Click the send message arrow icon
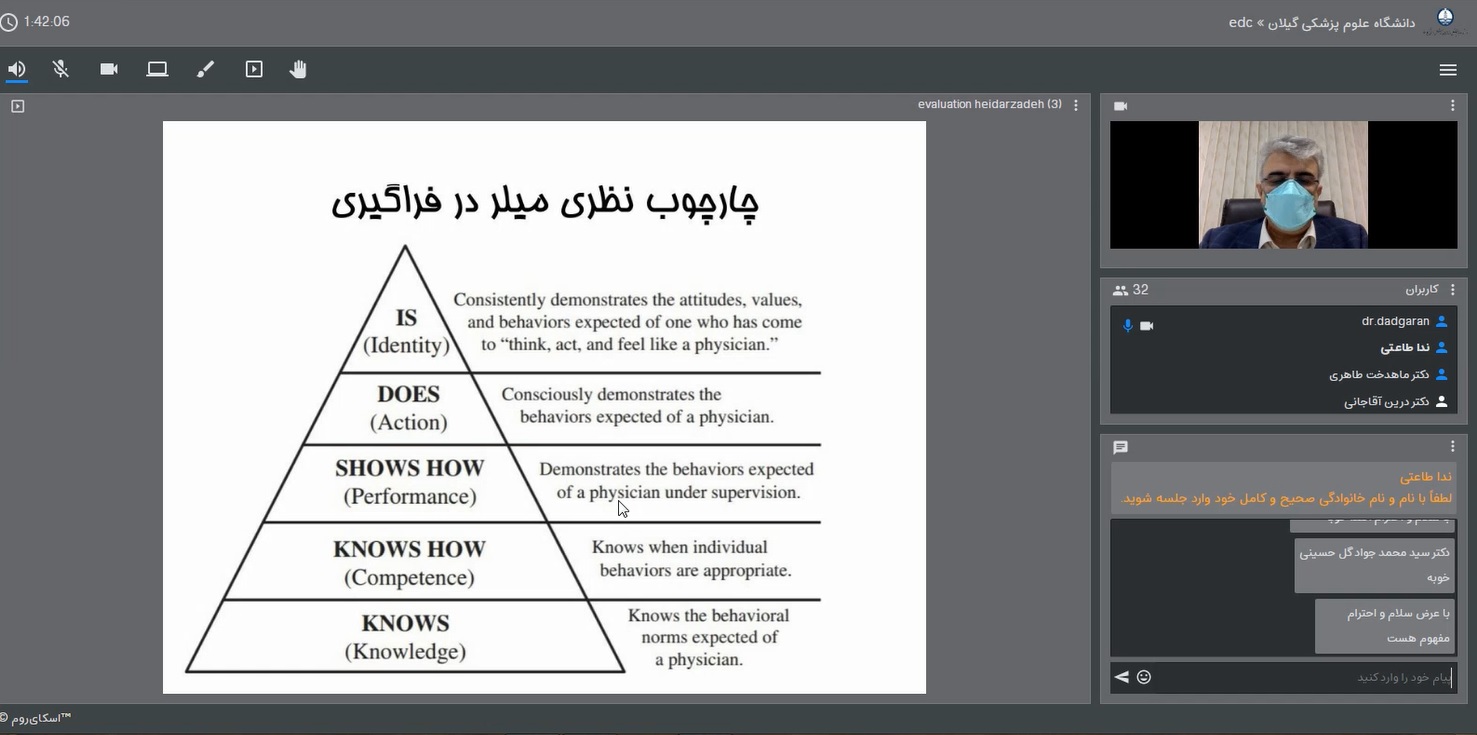Viewport: 1477px width, 735px height. coord(1122,677)
